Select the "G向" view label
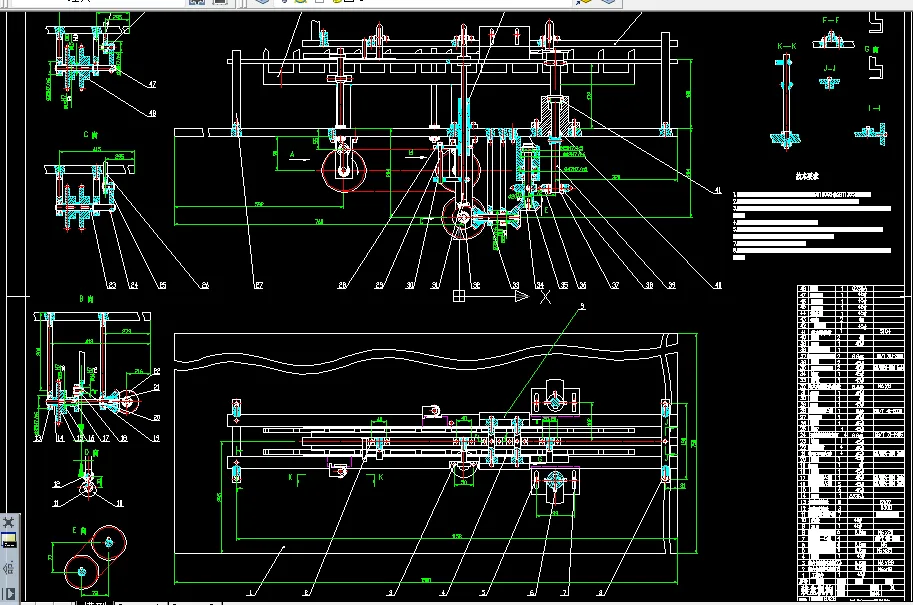The width and height of the screenshot is (913, 605). coord(872,49)
